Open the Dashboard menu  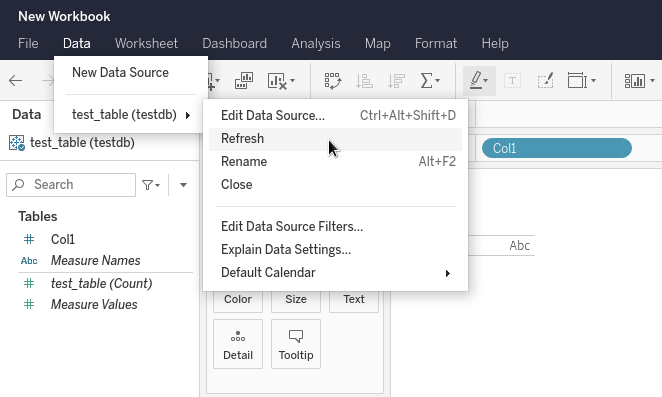point(234,44)
